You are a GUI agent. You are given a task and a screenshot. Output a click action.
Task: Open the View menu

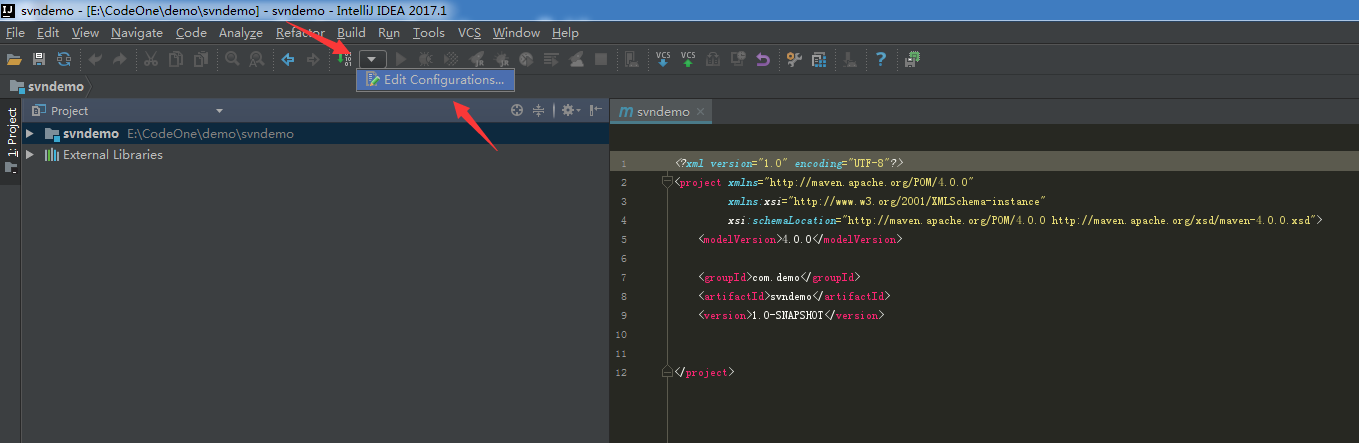pos(85,33)
